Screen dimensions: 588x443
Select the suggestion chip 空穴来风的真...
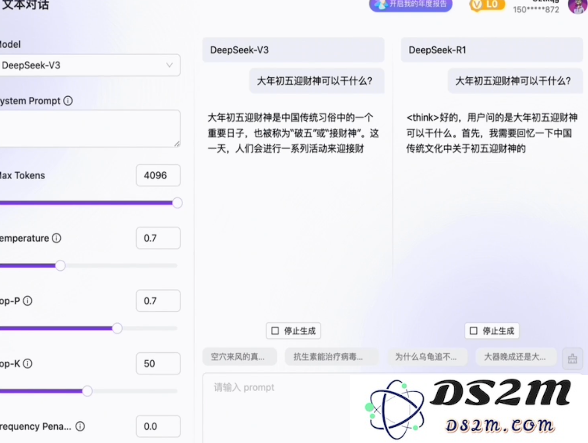(240, 357)
